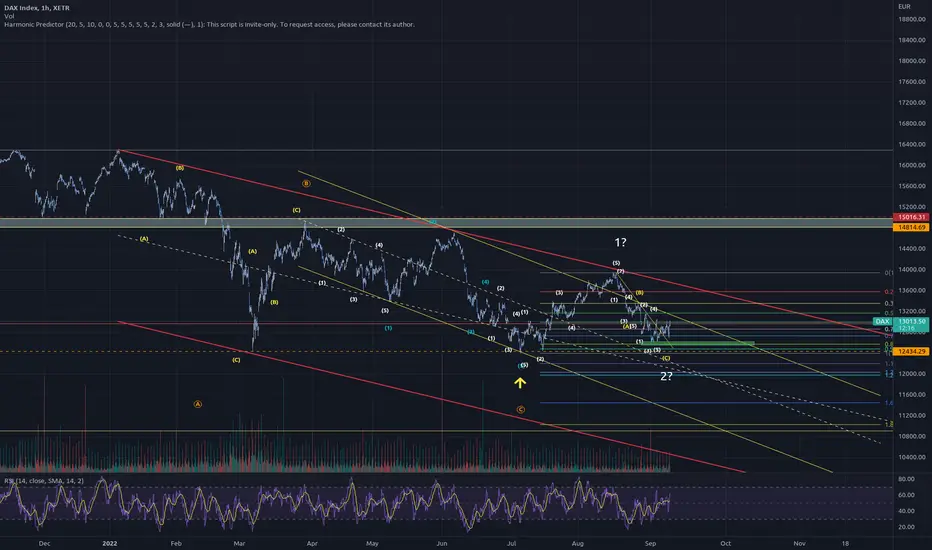The image size is (932, 550).
Task: Select the "2?" text annotation
Action: coord(666,376)
